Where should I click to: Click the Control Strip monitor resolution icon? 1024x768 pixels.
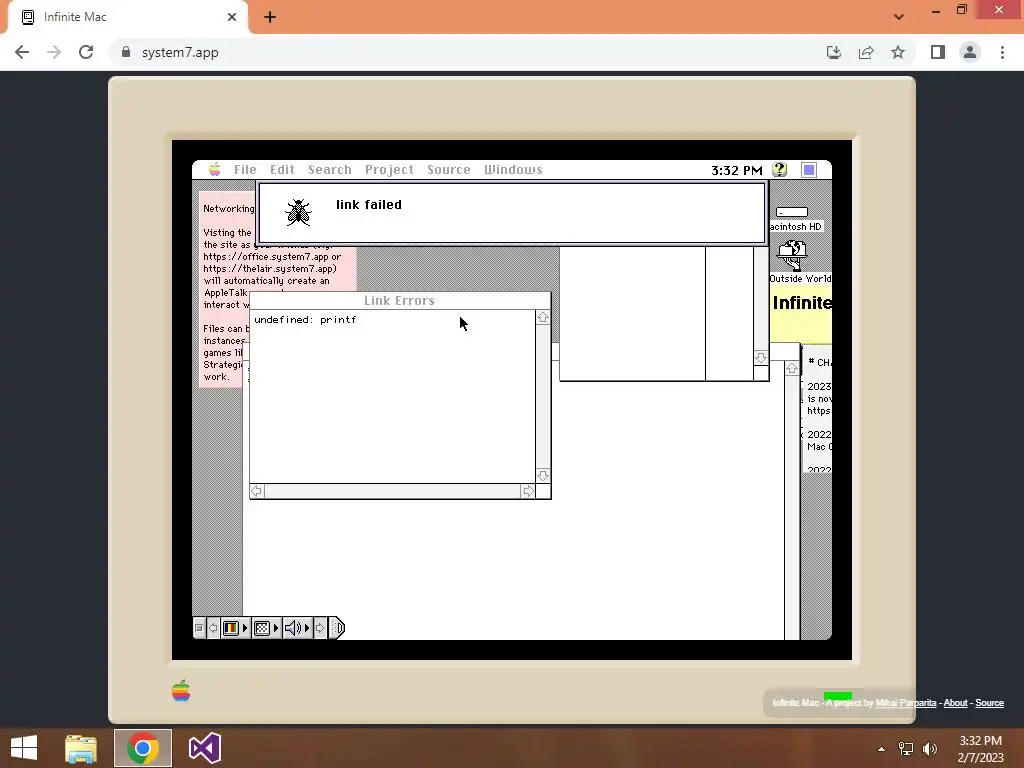click(261, 628)
